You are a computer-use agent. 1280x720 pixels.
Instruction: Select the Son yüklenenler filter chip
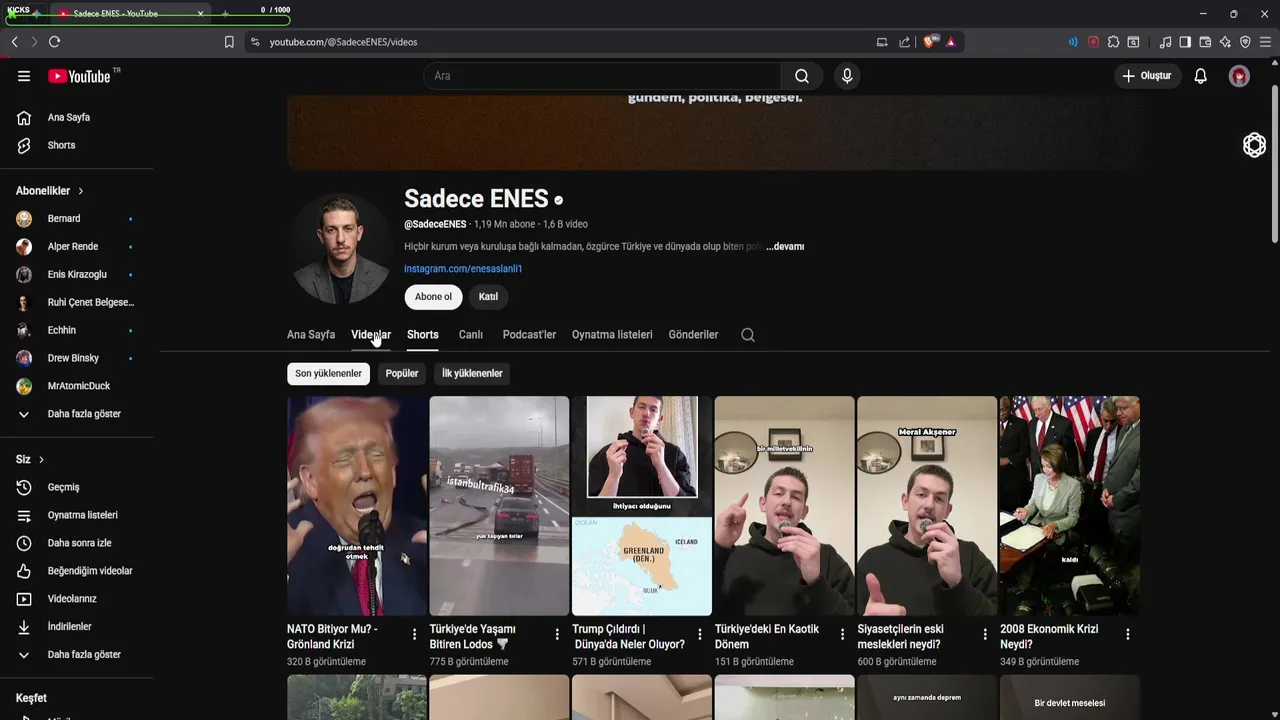328,373
